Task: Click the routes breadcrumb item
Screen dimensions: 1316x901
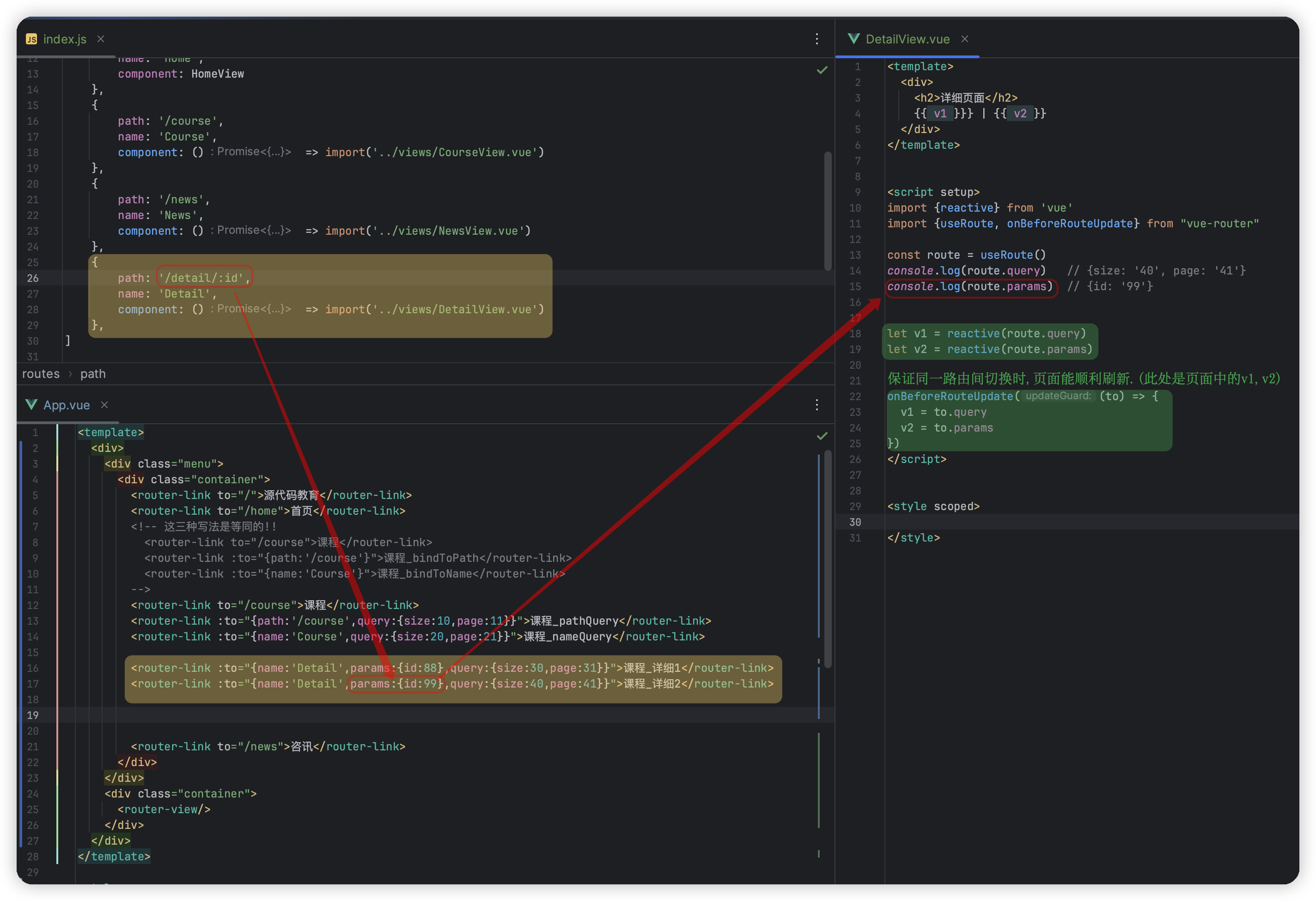Action: [x=41, y=374]
